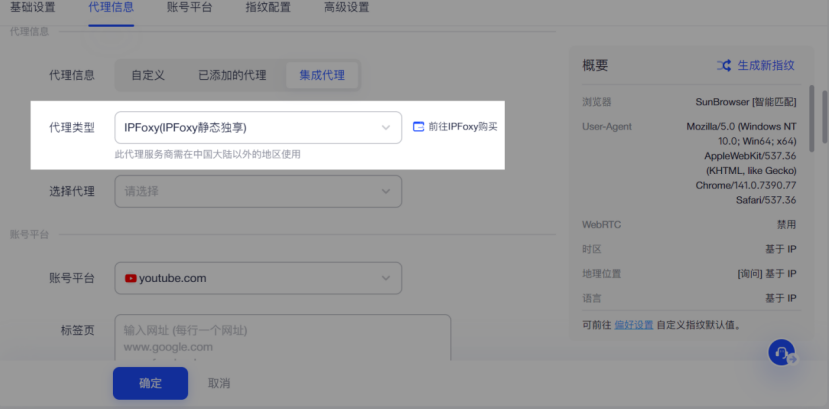Open the customer support headset chat icon
The height and width of the screenshot is (409, 829).
(x=782, y=352)
